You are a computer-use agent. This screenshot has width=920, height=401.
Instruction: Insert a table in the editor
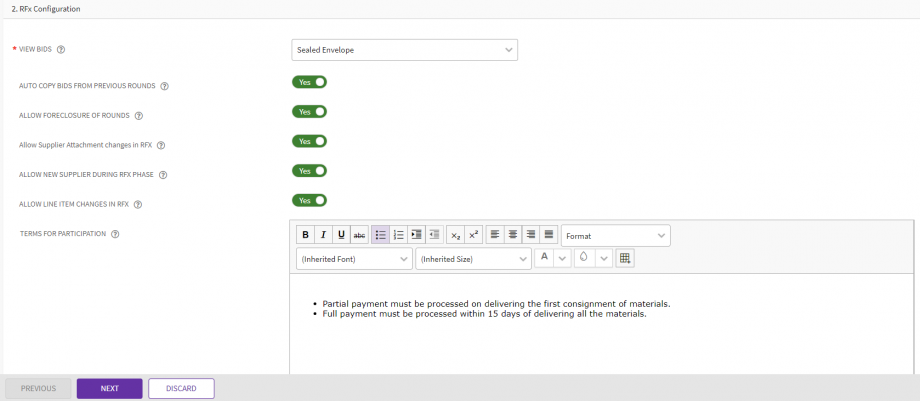[x=625, y=258]
